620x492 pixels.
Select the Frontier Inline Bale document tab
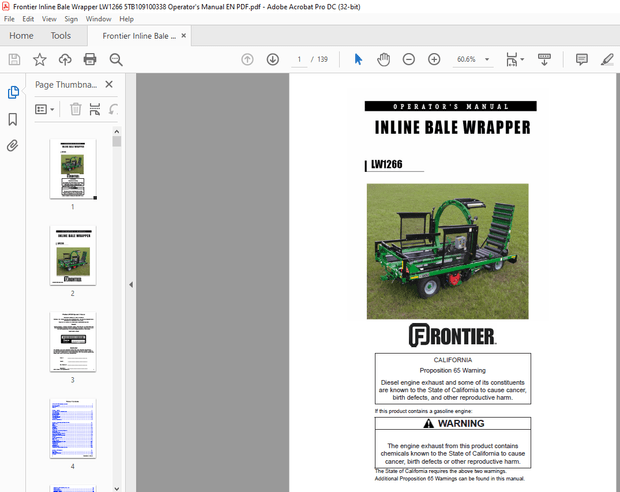click(139, 36)
